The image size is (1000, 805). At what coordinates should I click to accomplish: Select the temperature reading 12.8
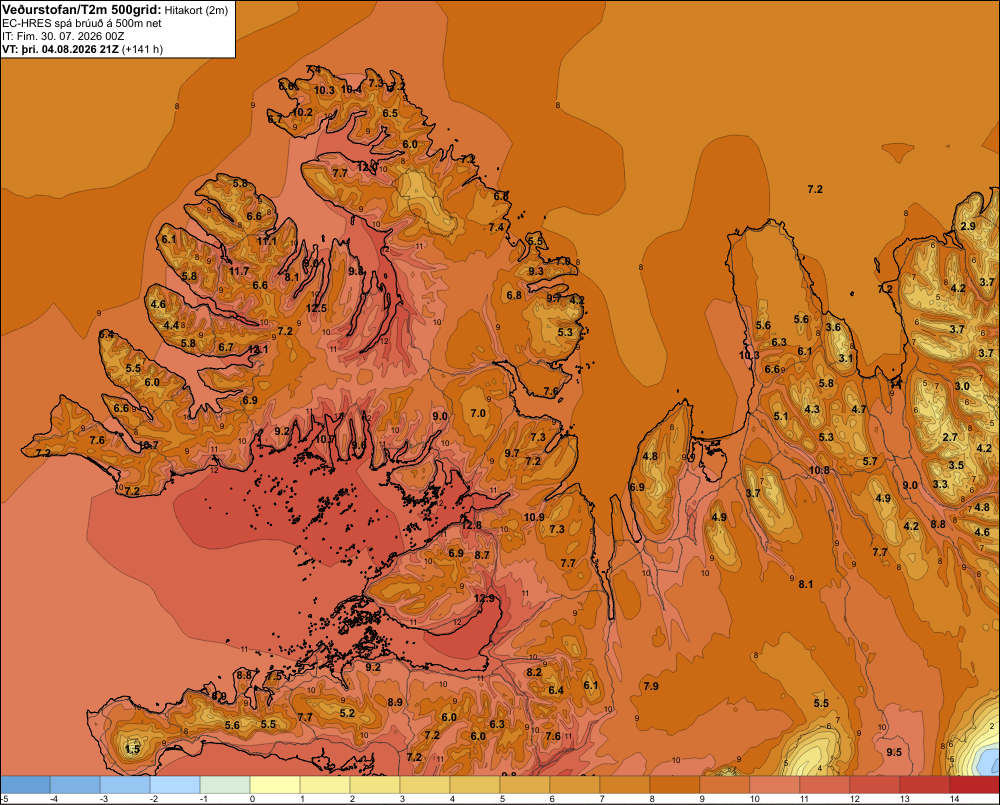click(471, 525)
